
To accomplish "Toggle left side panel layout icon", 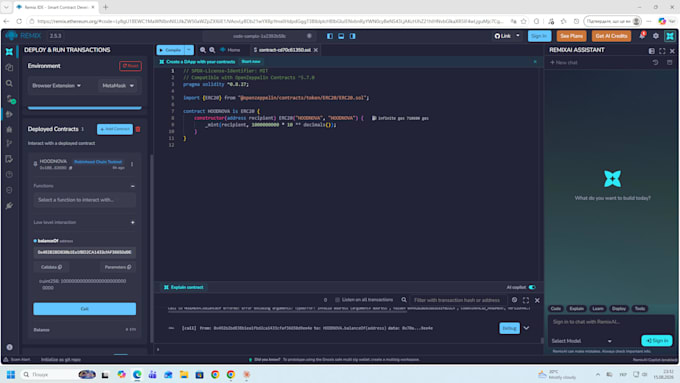I will (x=330, y=36).
